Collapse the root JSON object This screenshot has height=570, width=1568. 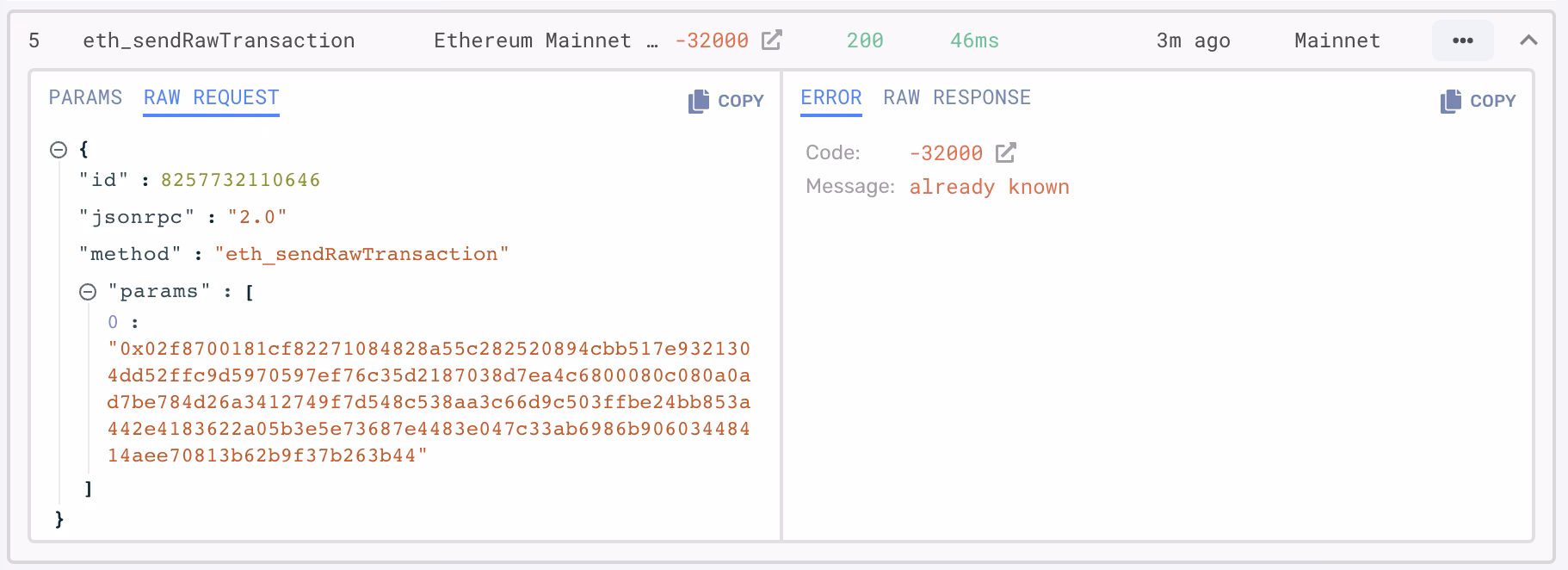click(x=59, y=150)
